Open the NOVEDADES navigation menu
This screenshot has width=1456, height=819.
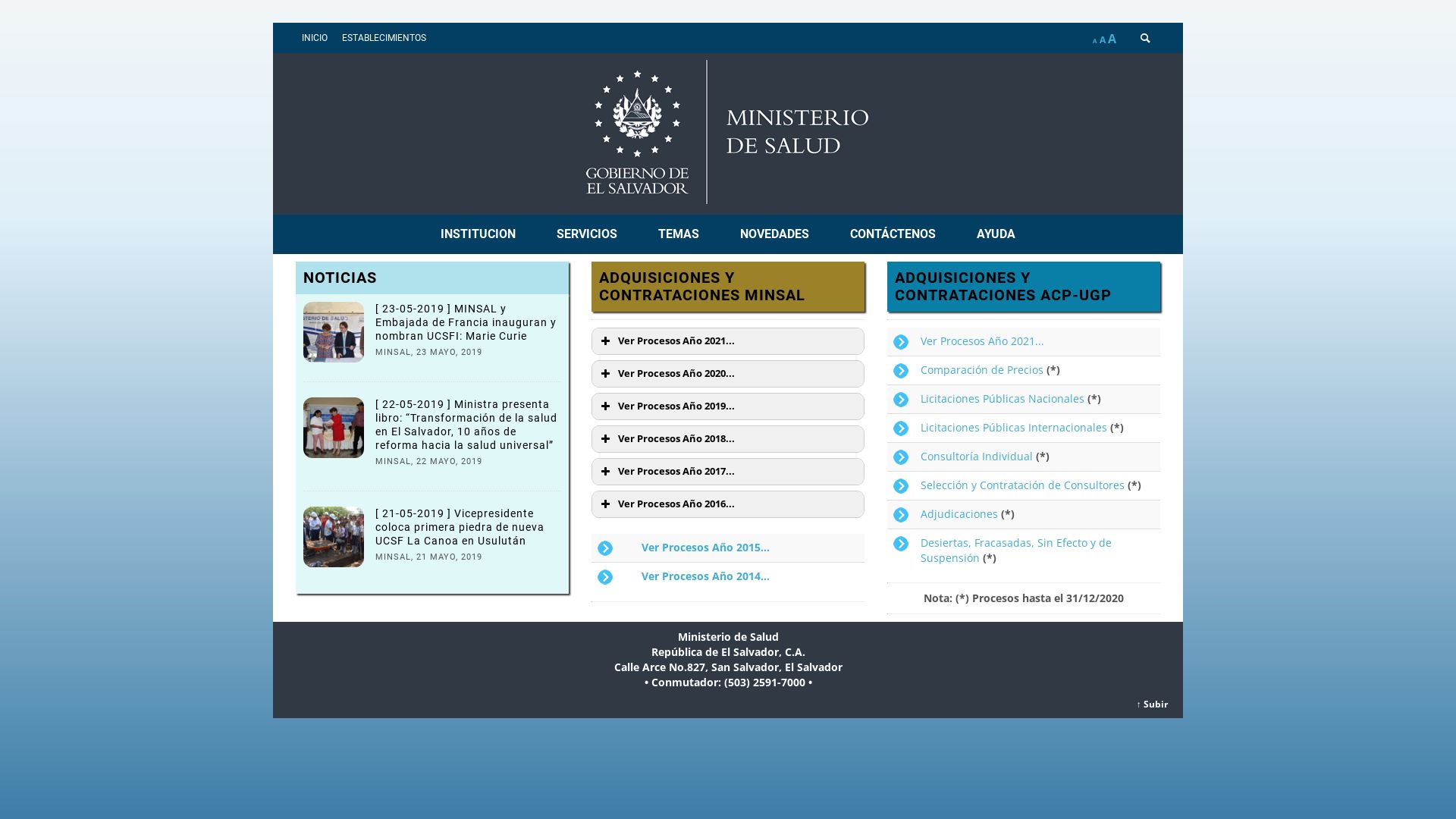pos(774,234)
